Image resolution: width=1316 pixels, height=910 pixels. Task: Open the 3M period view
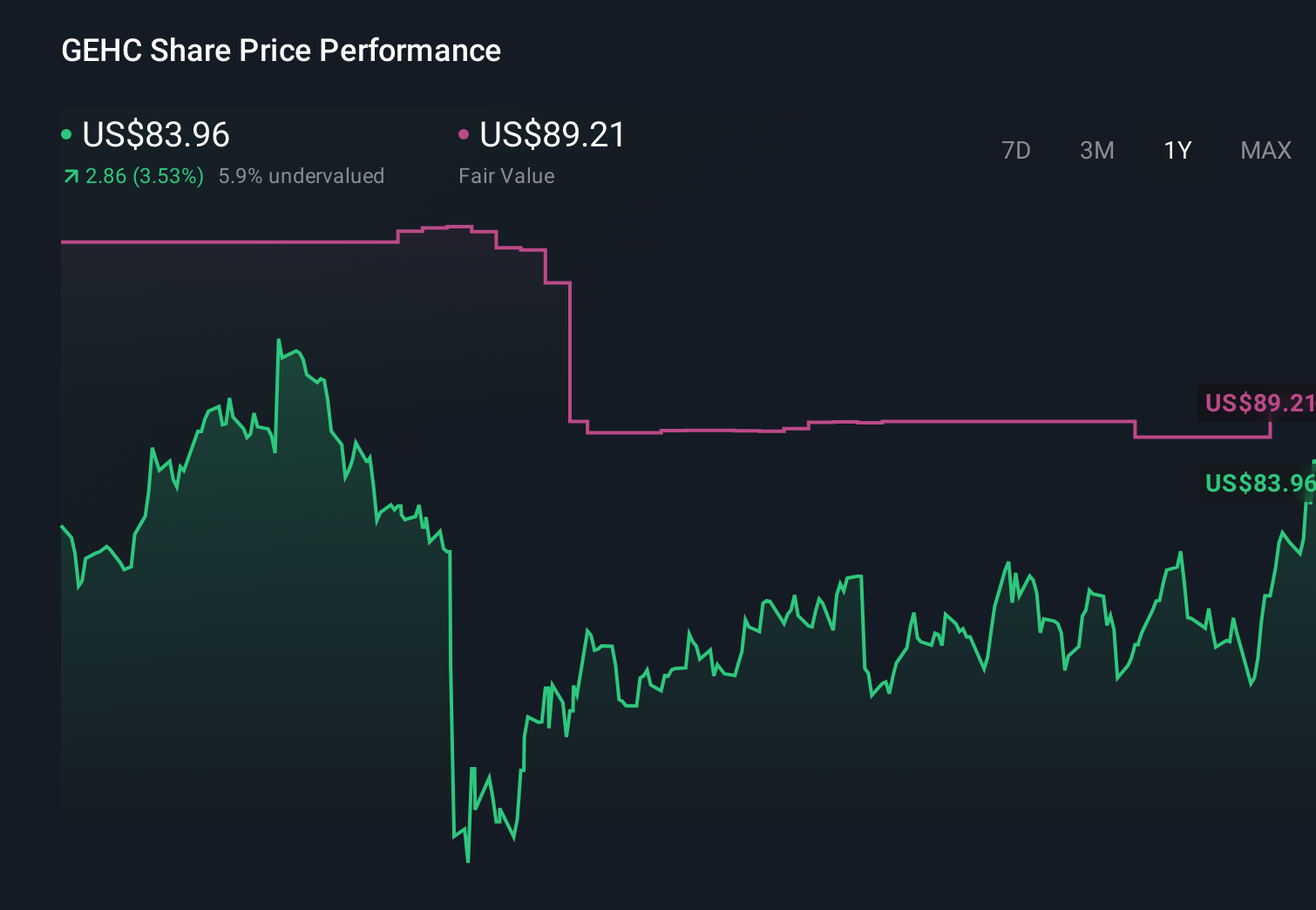tap(1096, 150)
